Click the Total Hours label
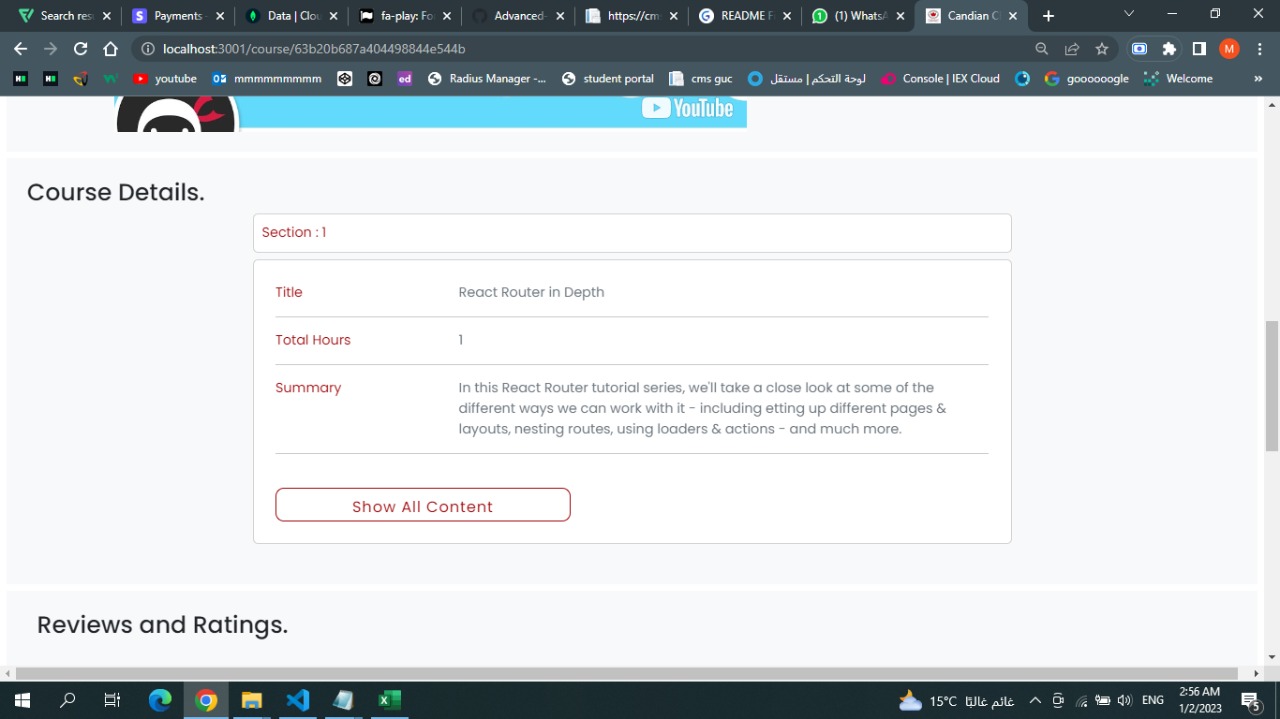The image size is (1280, 719). tap(313, 340)
